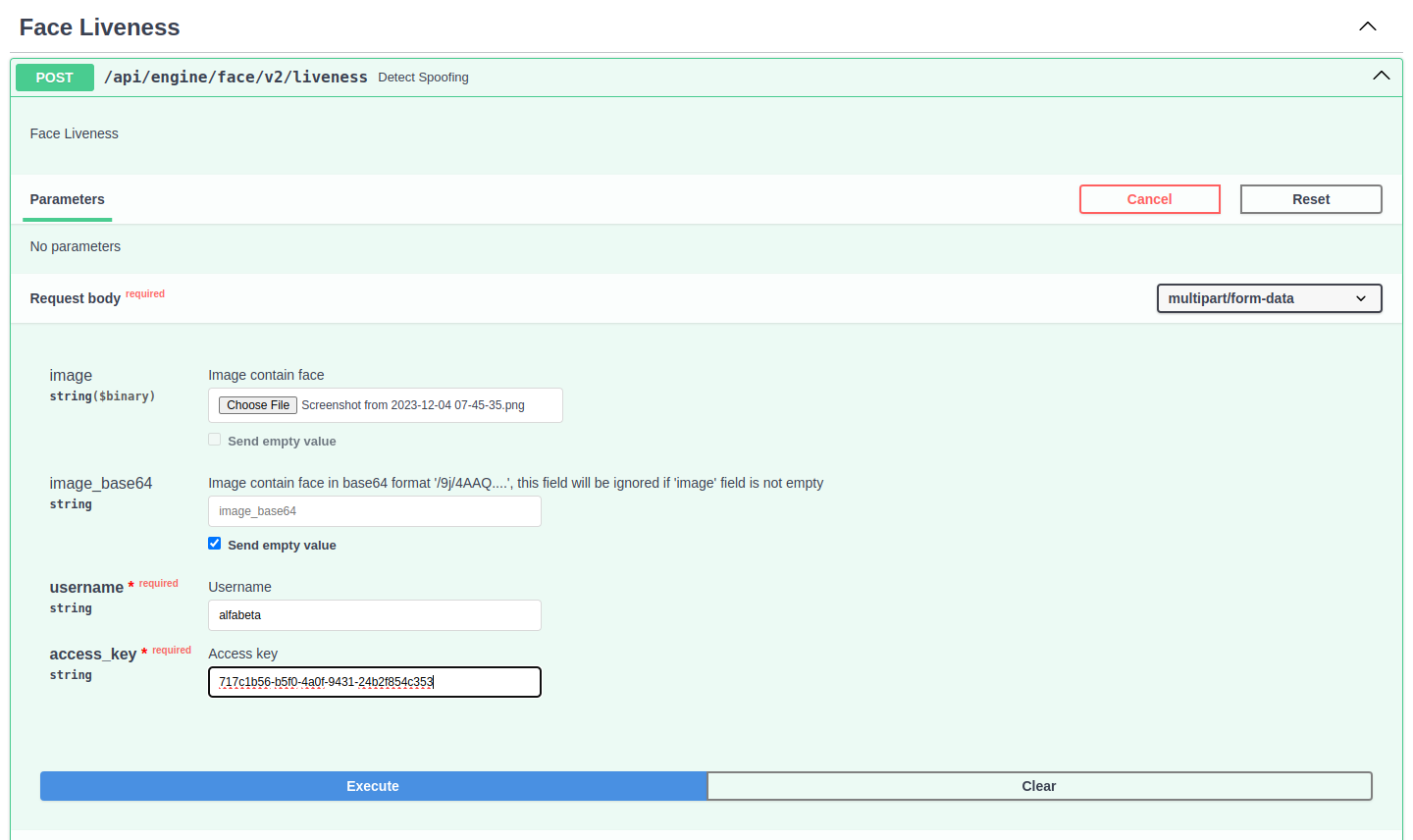Toggle Send empty value under image field

215,440
